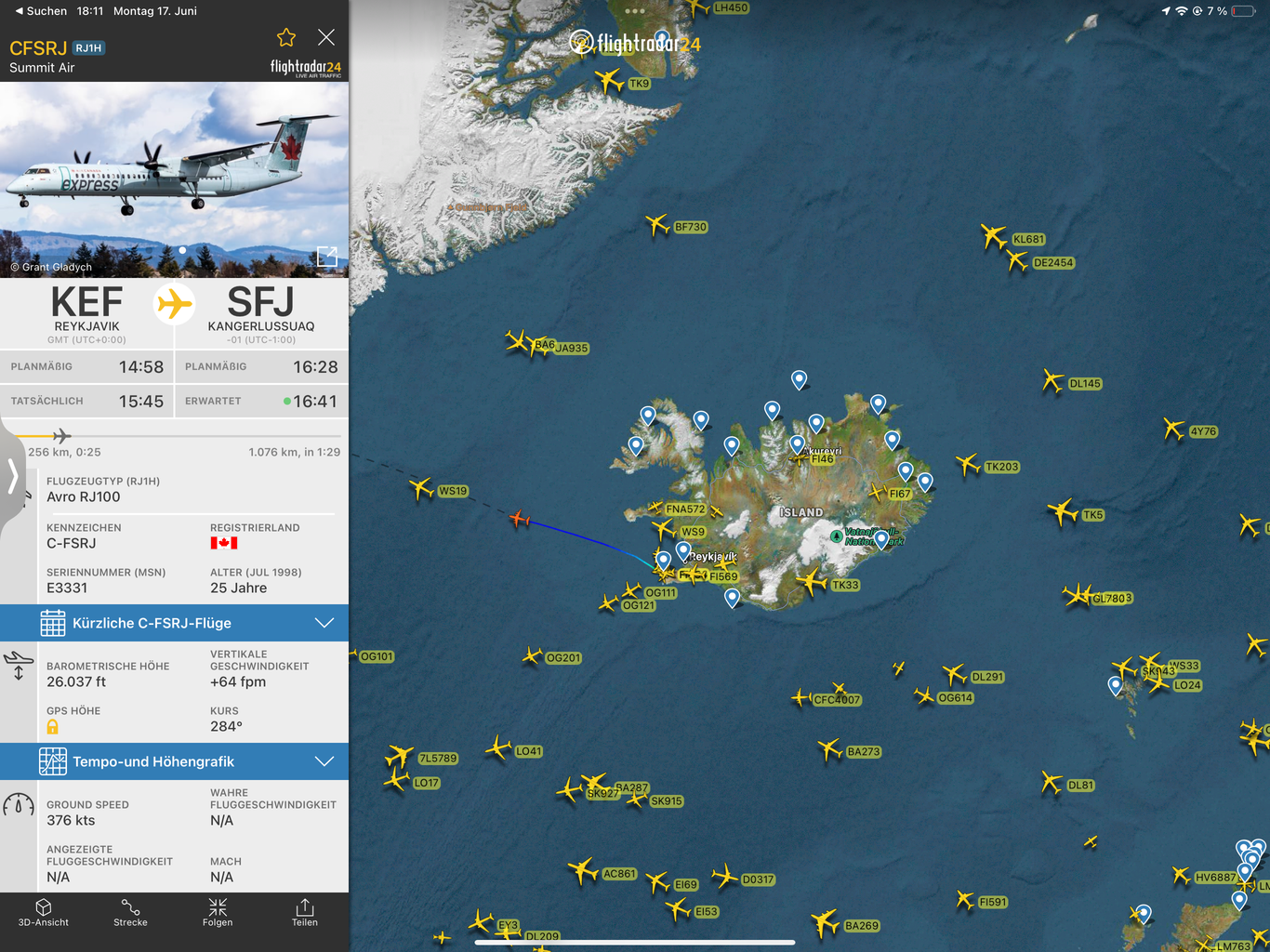Select flight DL291 aircraft

coord(954,674)
